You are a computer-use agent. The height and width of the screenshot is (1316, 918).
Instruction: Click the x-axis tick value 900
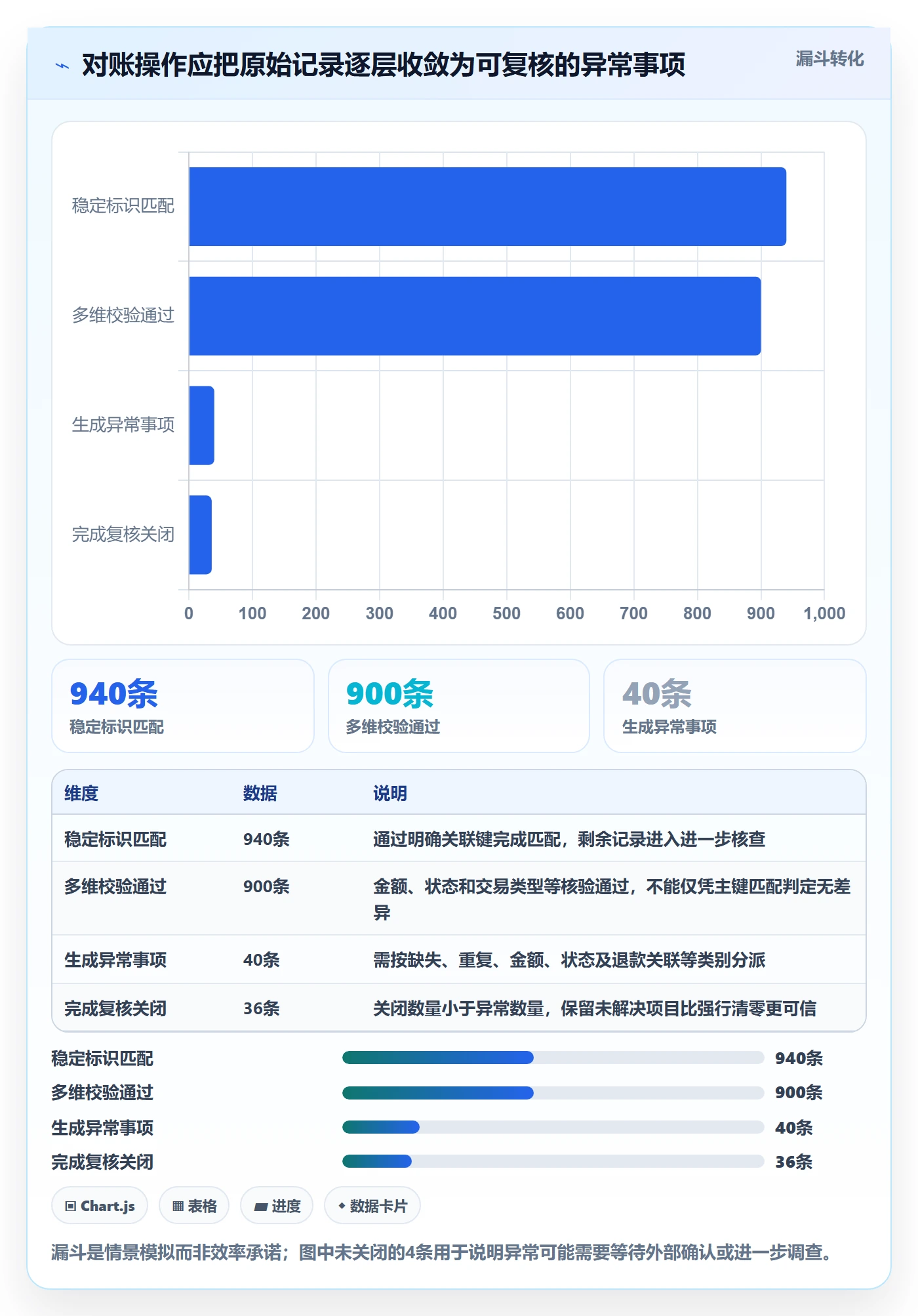(x=761, y=613)
